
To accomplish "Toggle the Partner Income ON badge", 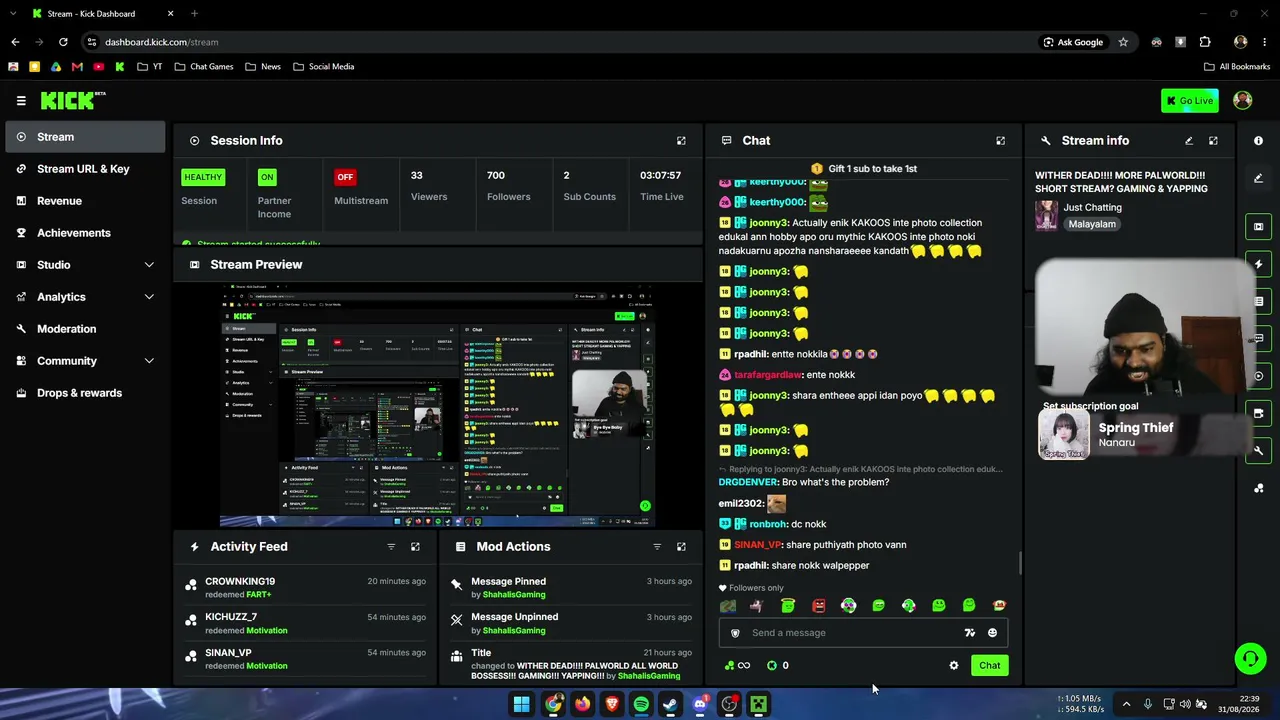I will tap(267, 177).
